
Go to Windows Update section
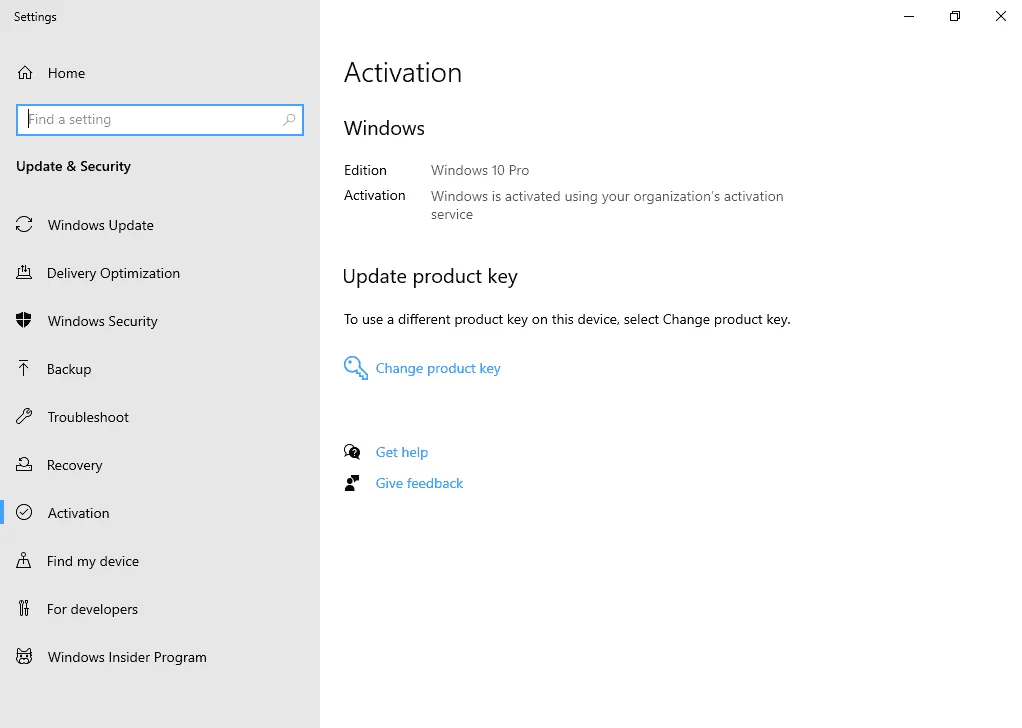(x=160, y=225)
